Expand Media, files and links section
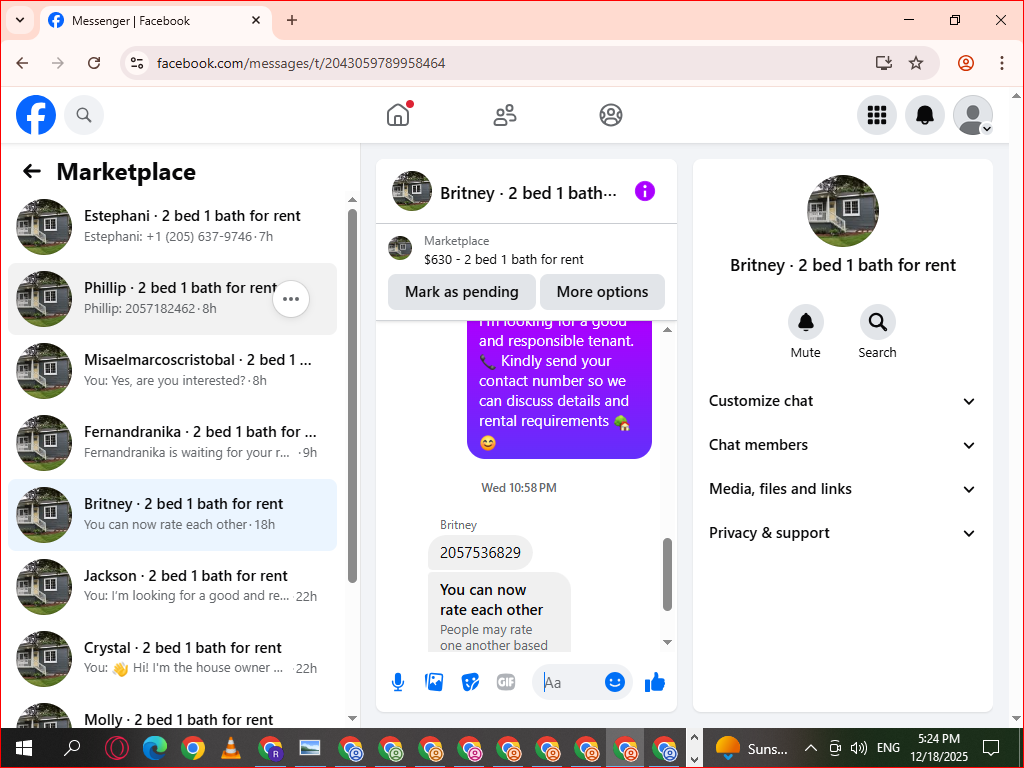 (842, 489)
